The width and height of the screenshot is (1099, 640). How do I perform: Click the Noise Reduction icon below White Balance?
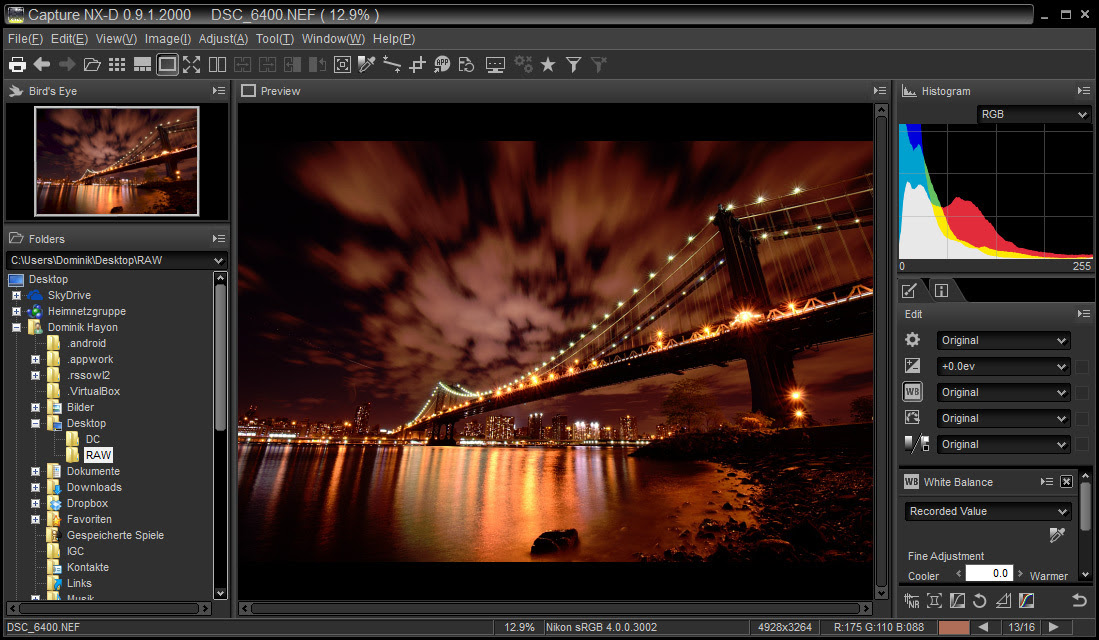click(912, 600)
